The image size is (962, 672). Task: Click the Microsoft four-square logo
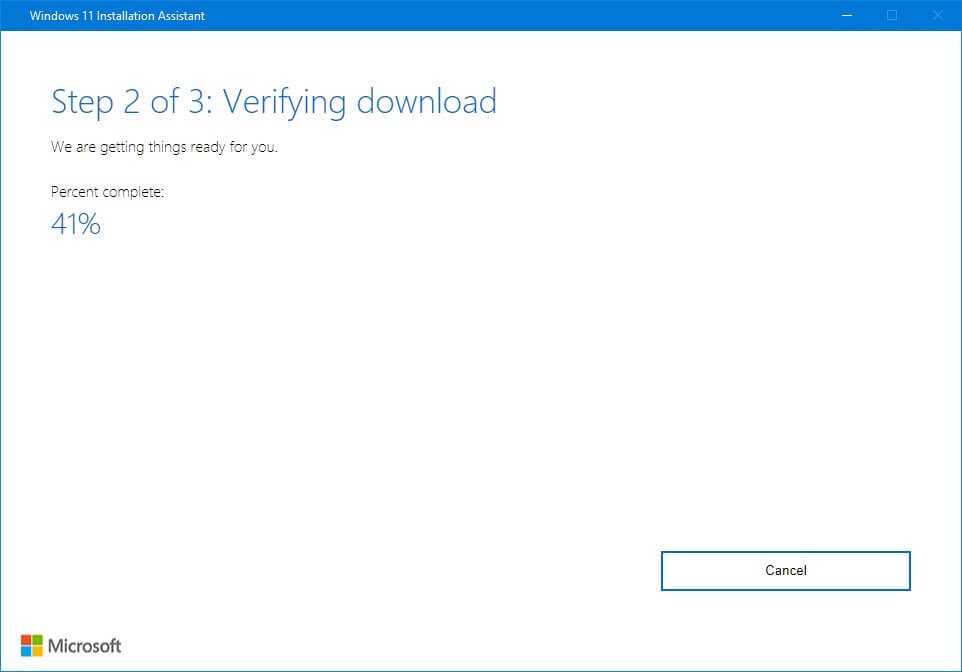click(32, 645)
